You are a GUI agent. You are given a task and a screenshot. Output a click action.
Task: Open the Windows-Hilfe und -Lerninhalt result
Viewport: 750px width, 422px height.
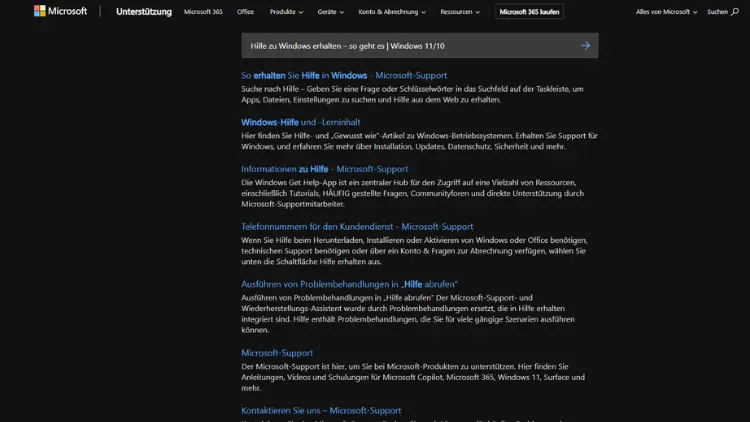pos(300,122)
